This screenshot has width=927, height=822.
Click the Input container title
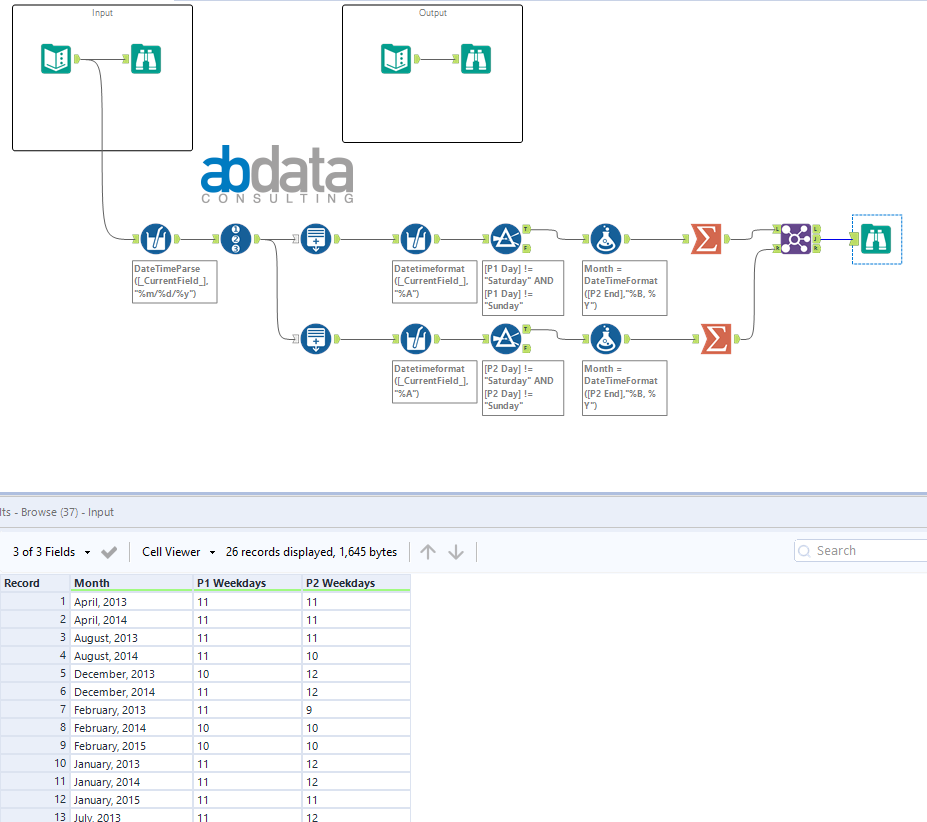point(102,12)
